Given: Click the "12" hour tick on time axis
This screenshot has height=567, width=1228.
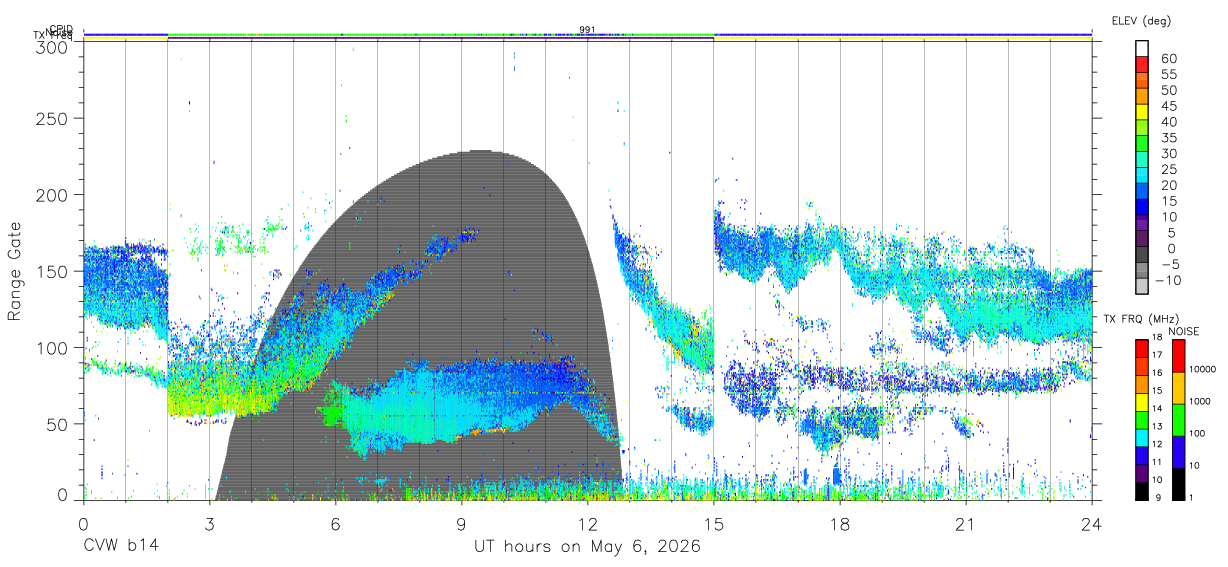Looking at the screenshot, I should point(588,524).
